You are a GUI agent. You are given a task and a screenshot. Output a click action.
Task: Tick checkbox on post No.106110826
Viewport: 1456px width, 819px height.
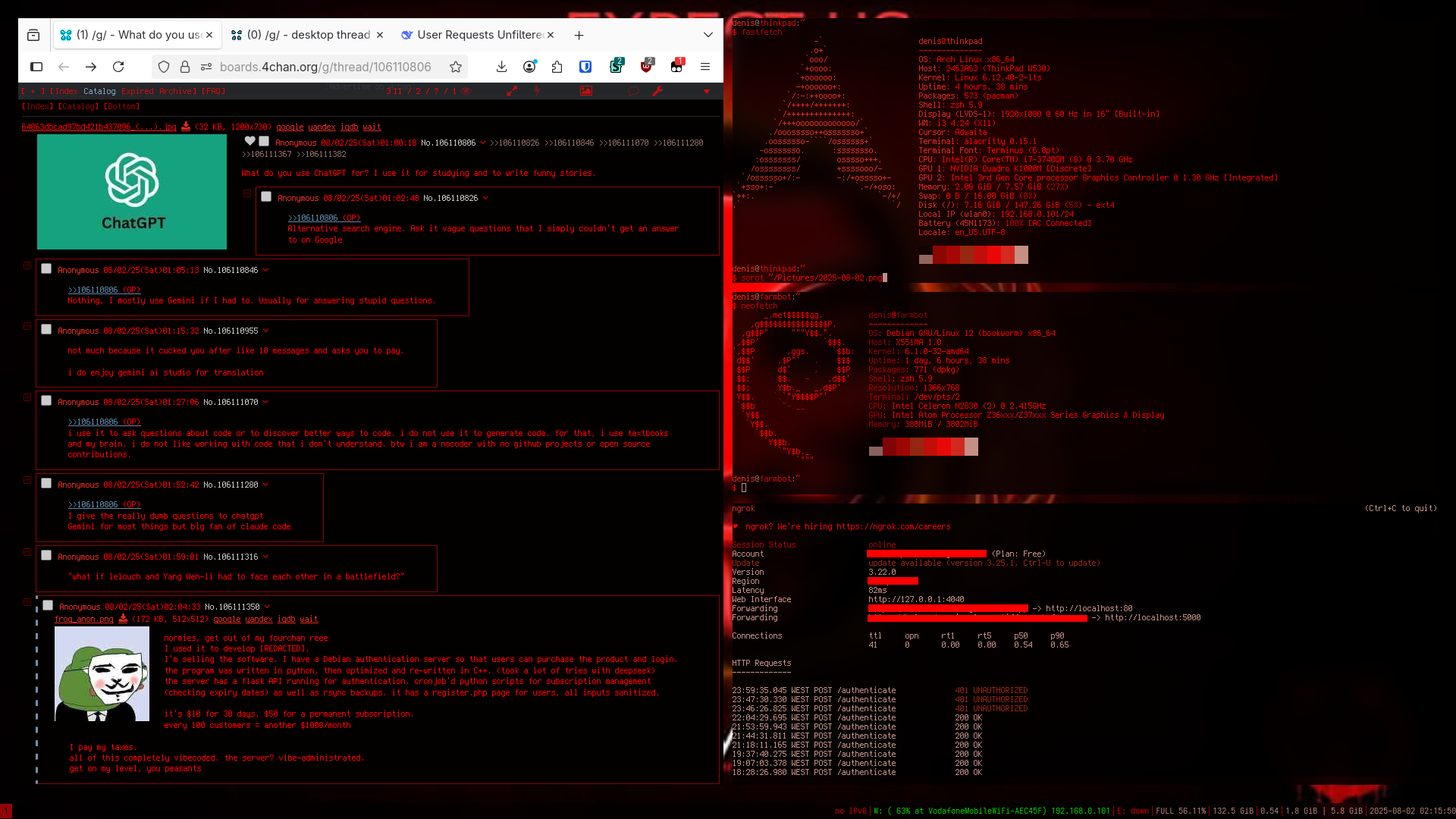pos(266,197)
